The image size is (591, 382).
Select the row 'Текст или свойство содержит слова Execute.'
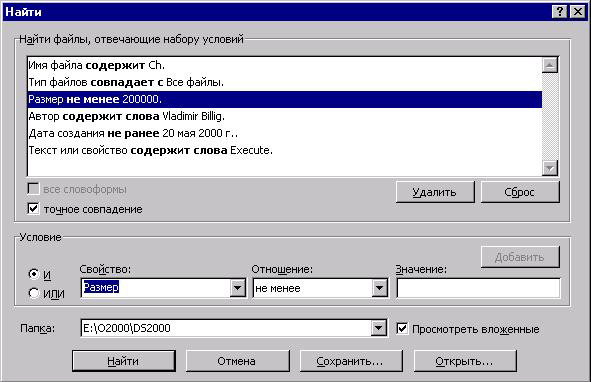285,150
